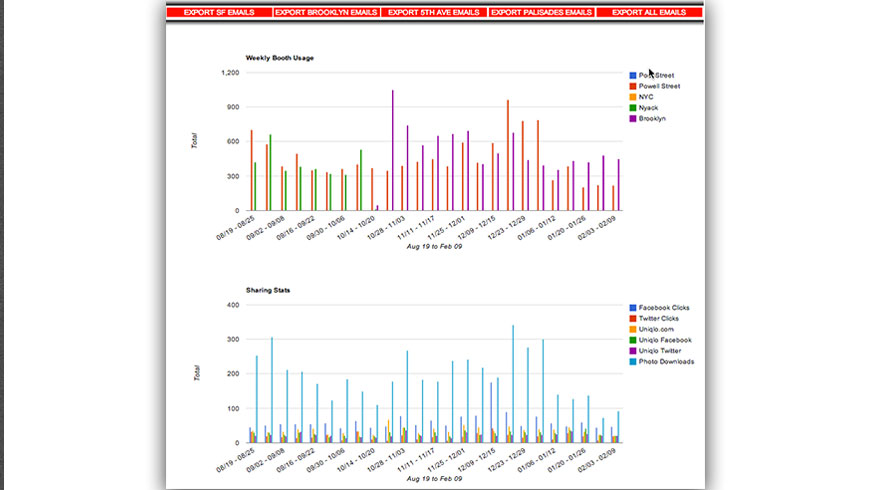Click the Twitter Clicks legend label
870x490 pixels.
[659, 319]
